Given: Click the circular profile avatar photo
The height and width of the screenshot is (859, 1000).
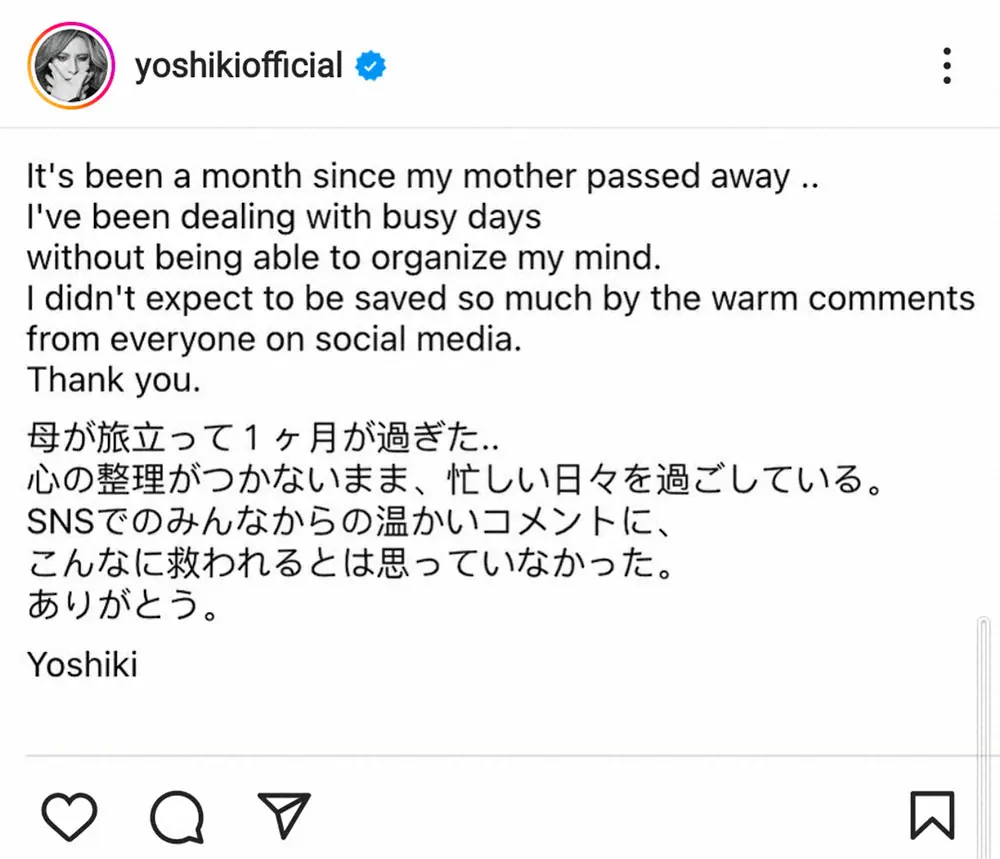Looking at the screenshot, I should pyautogui.click(x=68, y=64).
